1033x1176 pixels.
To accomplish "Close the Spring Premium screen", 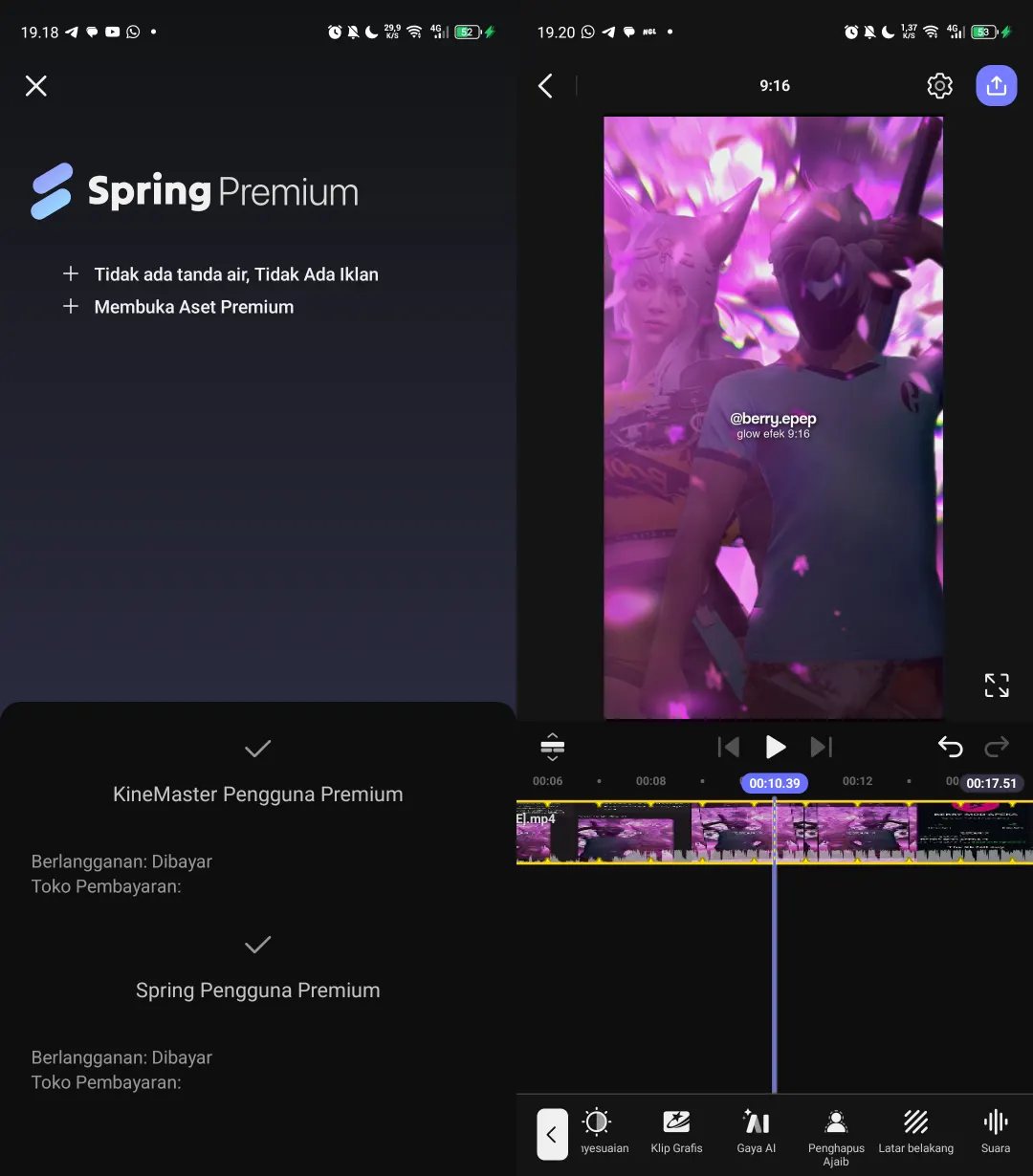I will [x=35, y=85].
